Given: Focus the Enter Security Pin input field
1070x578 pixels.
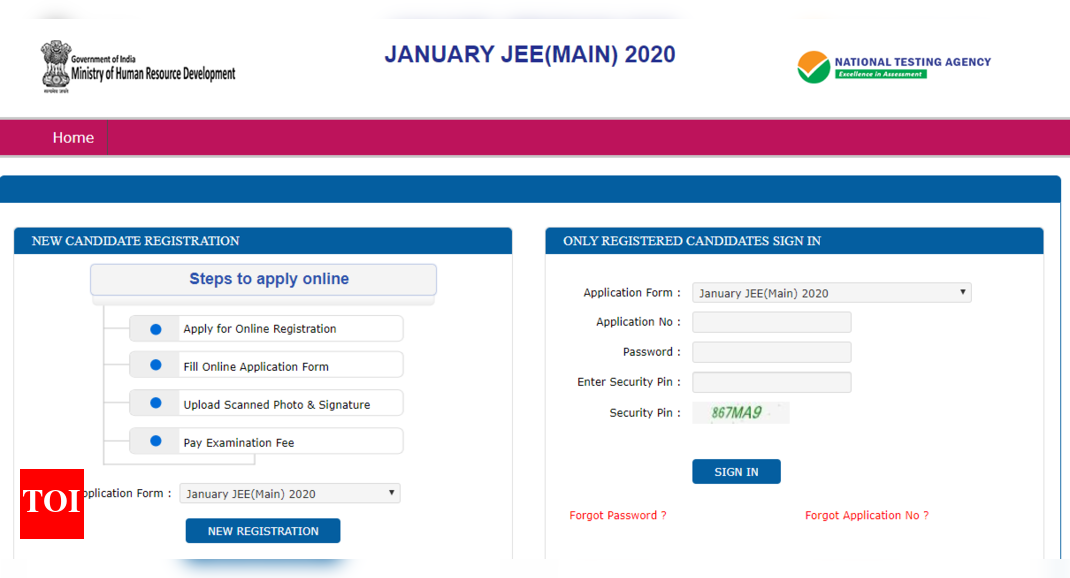Looking at the screenshot, I should (x=772, y=382).
